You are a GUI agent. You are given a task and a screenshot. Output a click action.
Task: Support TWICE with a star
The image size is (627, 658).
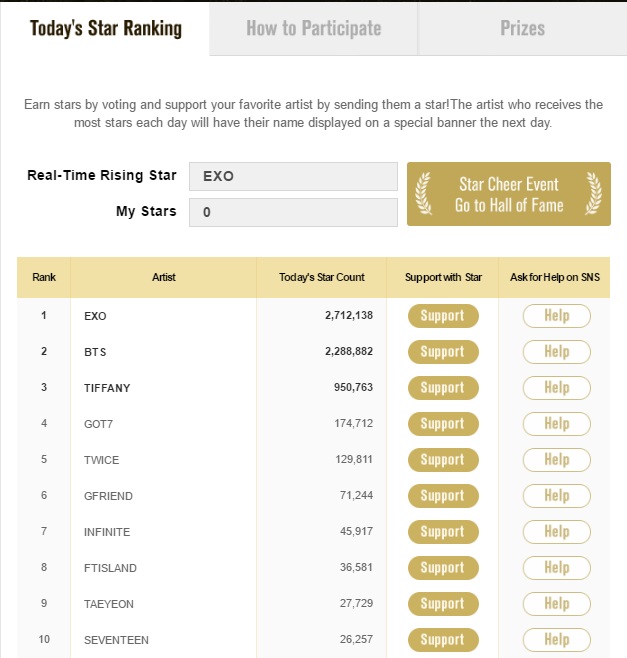tap(443, 460)
